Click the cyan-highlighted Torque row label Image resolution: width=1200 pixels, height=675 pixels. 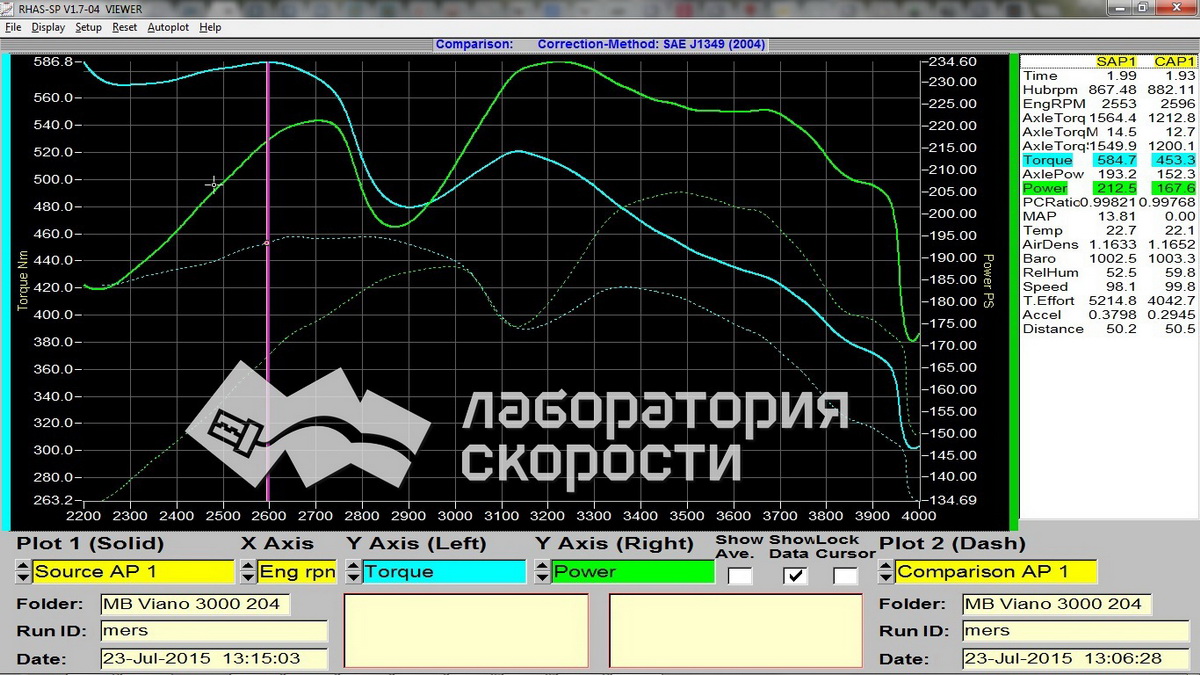point(1047,160)
